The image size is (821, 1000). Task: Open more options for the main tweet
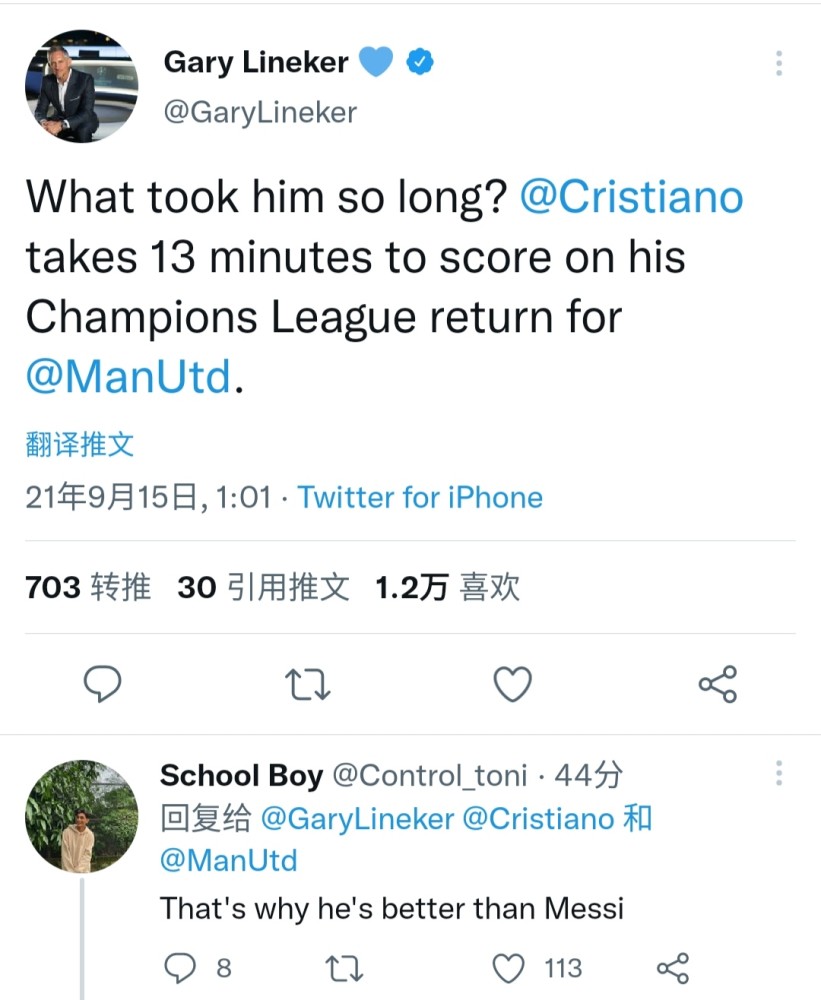tap(779, 64)
